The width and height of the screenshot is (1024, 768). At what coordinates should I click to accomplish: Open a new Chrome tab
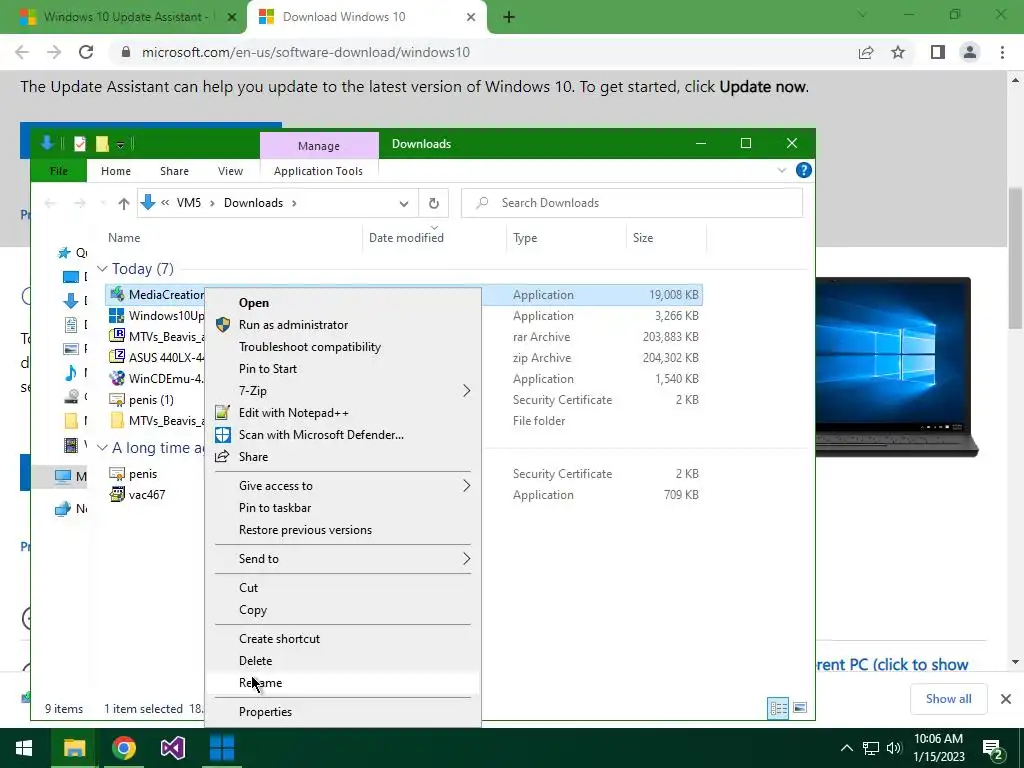pos(509,17)
